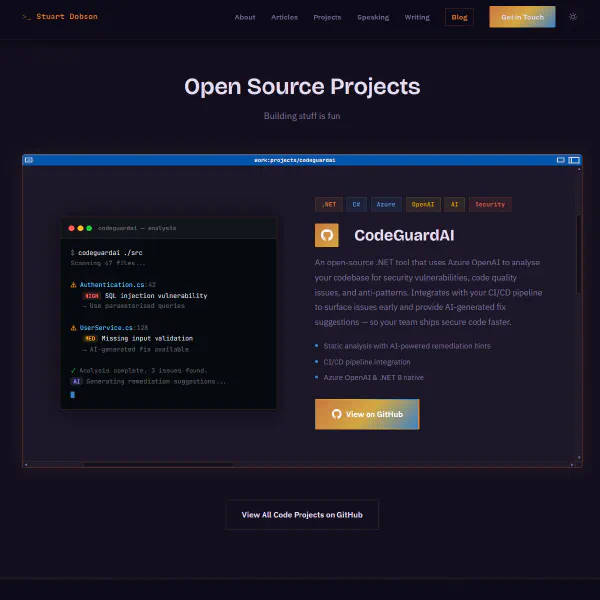The width and height of the screenshot is (600, 600).
Task: Click 'Azure OpenAI & .NET 8 native' bullet
Action: (x=373, y=377)
